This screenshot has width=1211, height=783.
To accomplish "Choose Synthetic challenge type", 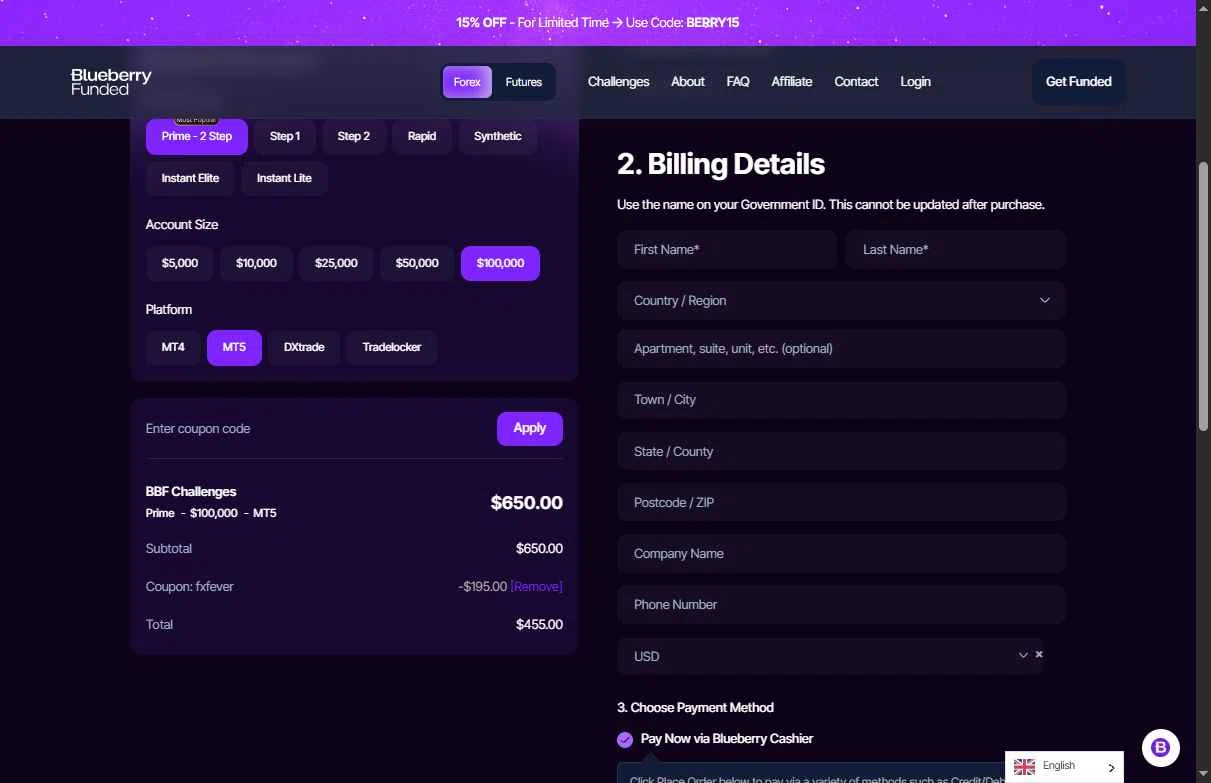I will [498, 136].
